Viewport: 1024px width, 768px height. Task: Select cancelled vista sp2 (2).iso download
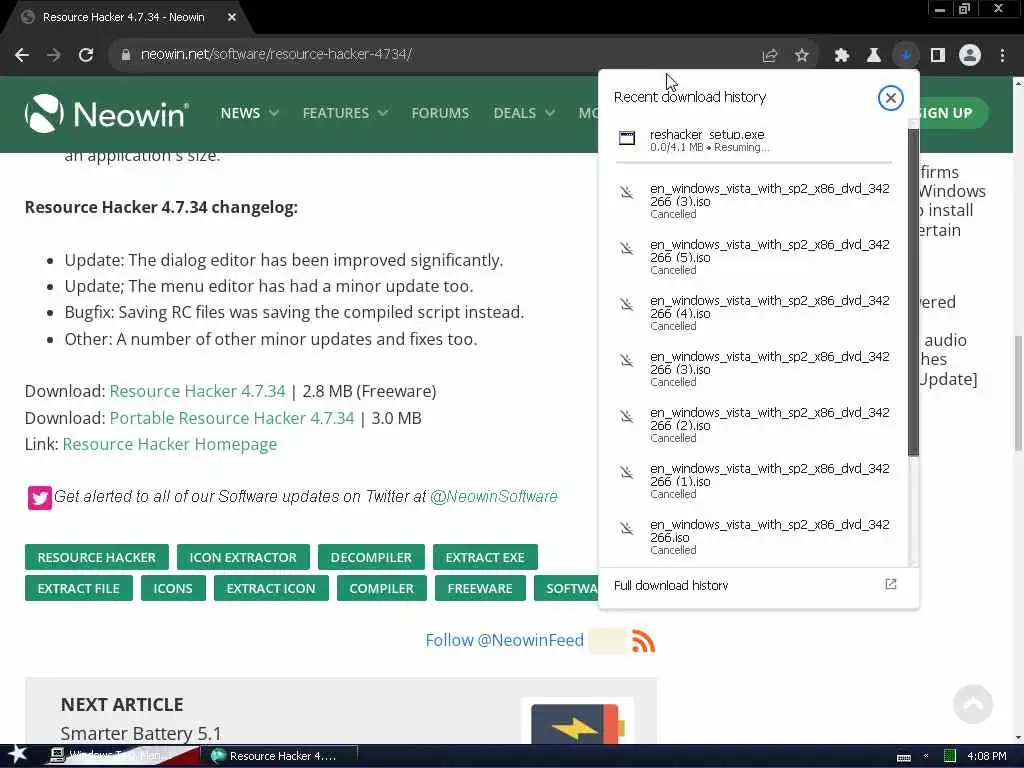[x=754, y=425]
